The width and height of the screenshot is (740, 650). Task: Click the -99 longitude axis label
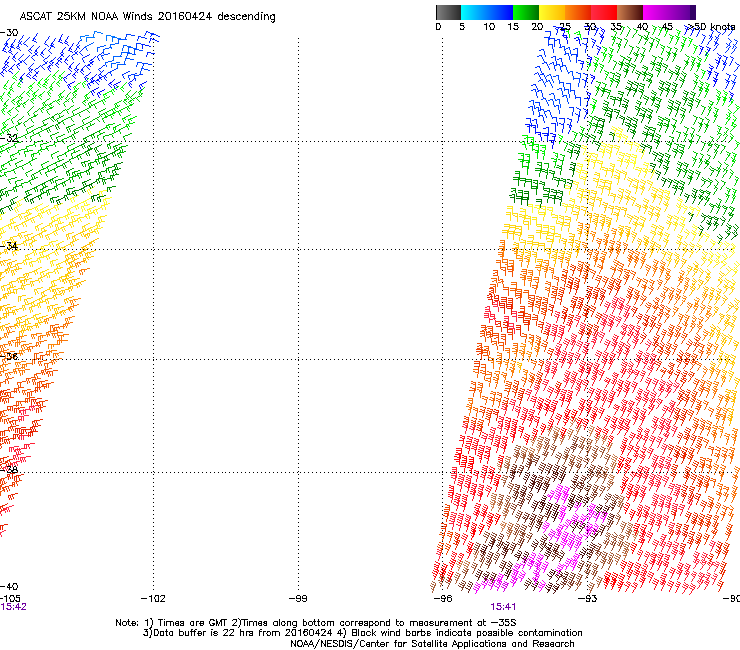coord(298,598)
